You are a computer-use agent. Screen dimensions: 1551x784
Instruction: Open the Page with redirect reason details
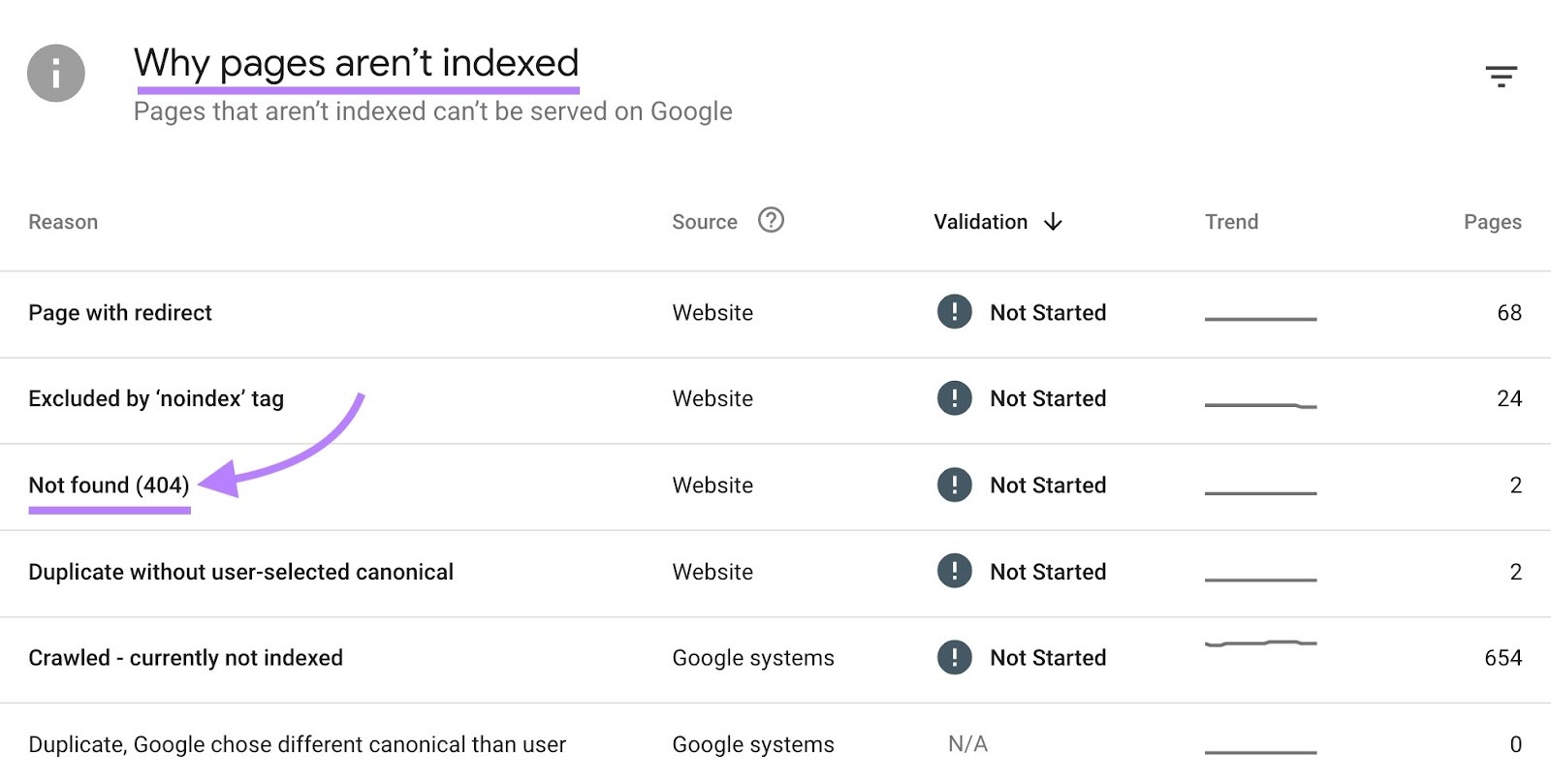(120, 312)
